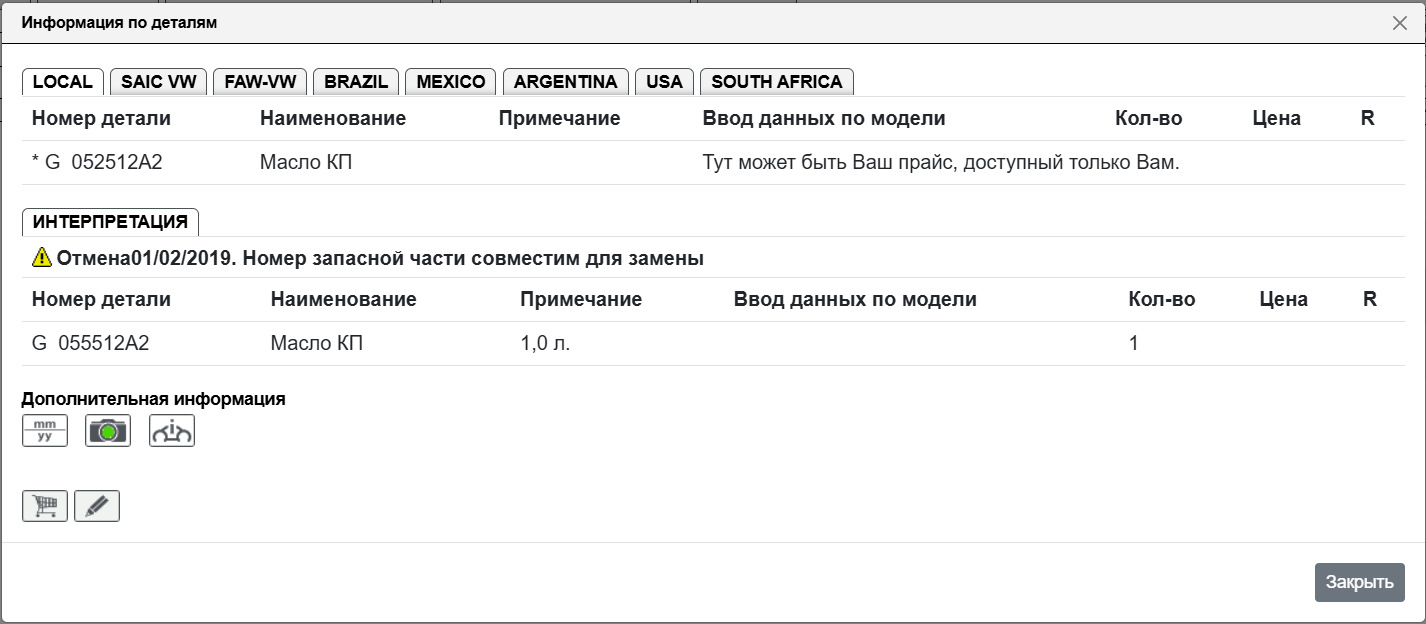The image size is (1426, 624).
Task: Click the mm/yy production date icon
Action: pyautogui.click(x=45, y=431)
